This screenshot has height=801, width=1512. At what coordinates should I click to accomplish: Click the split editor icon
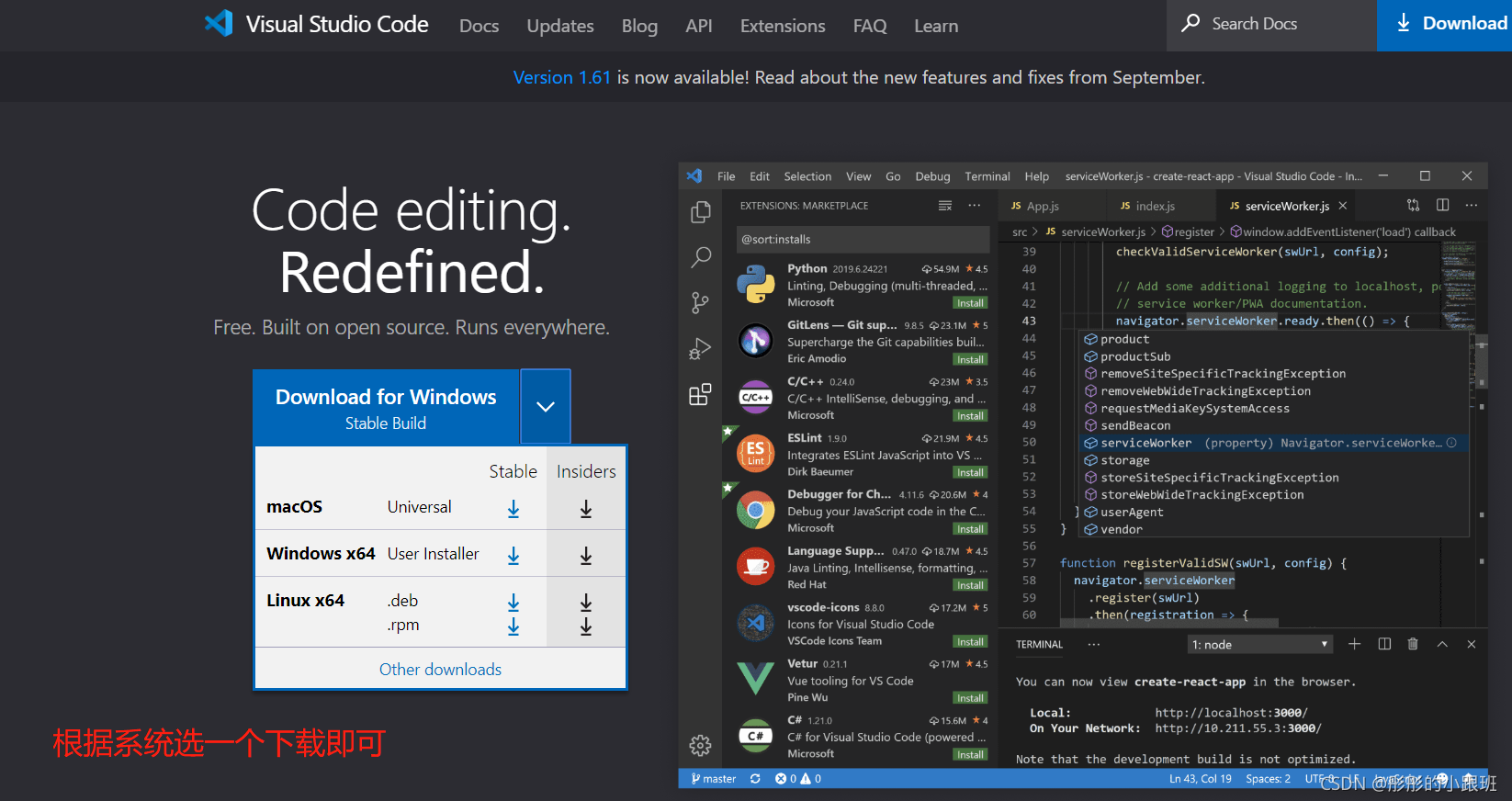[1443, 205]
